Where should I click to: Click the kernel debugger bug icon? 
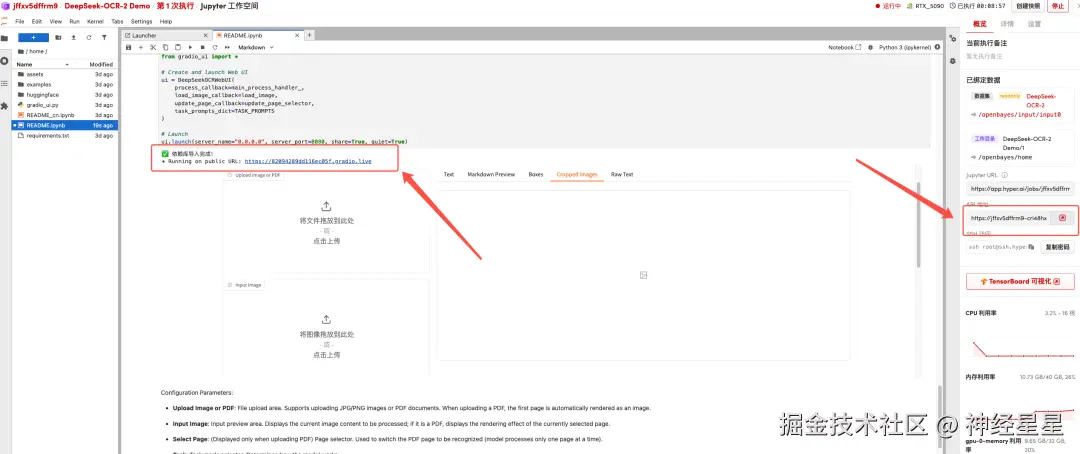[871, 48]
